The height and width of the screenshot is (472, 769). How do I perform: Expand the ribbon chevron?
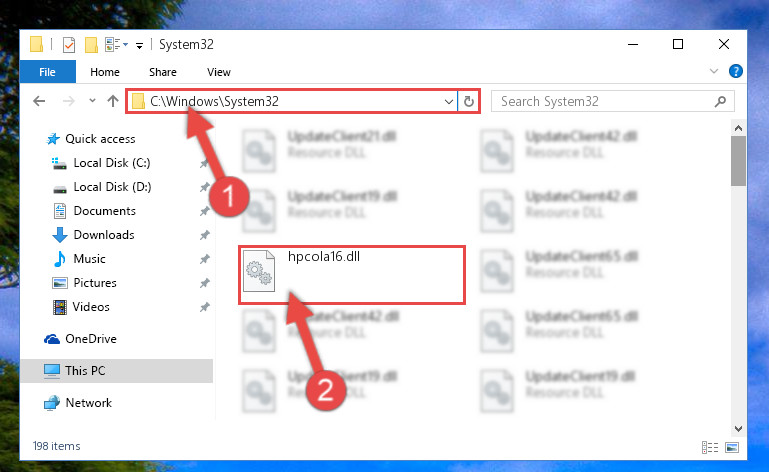click(714, 71)
